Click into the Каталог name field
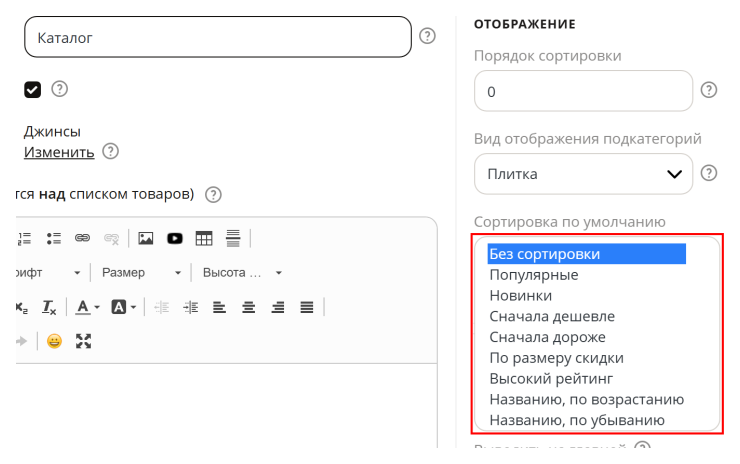 pyautogui.click(x=218, y=37)
